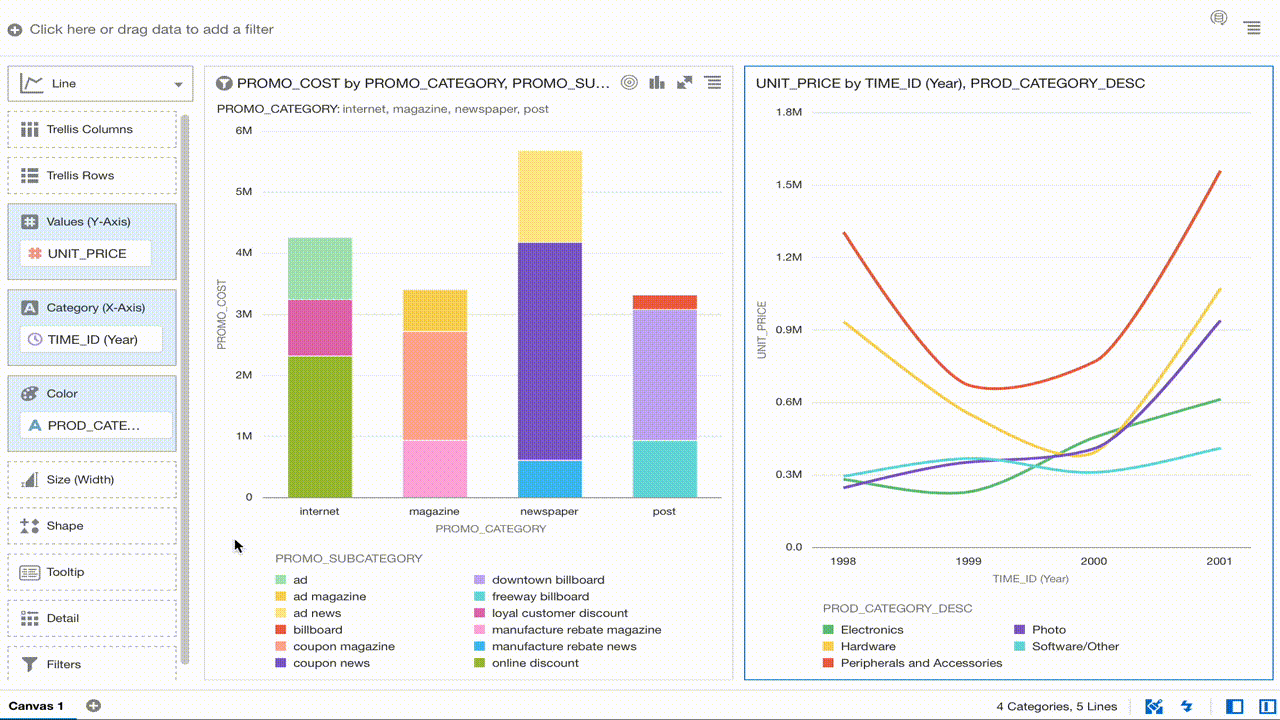Open the Line chart type dropdown
The width and height of the screenshot is (1280, 720).
[100, 84]
